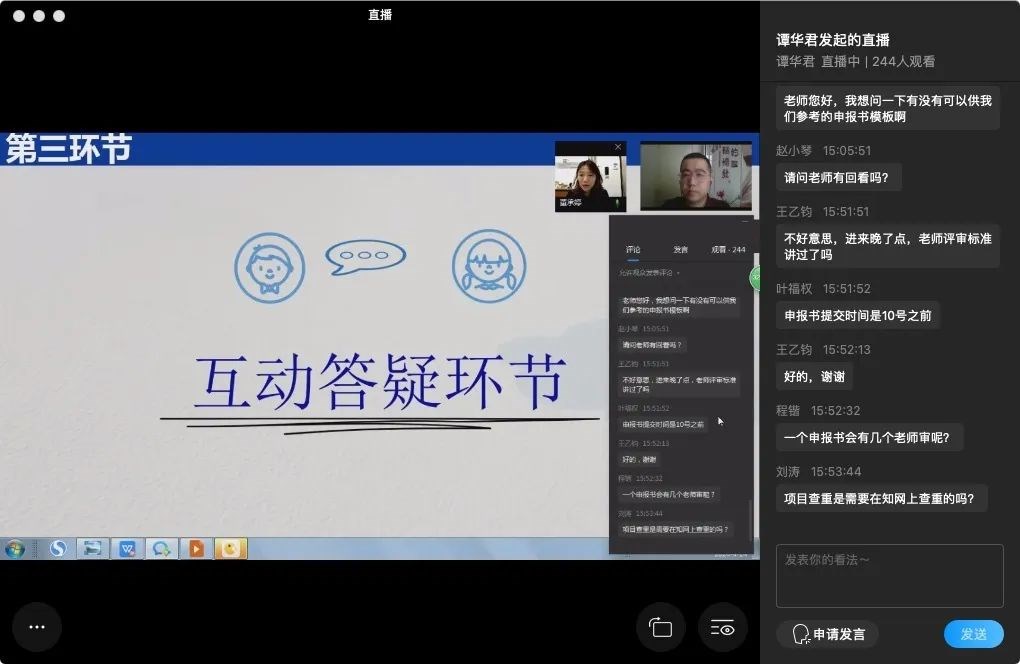Click the WPS Office taskbar icon
This screenshot has height=664, width=1020.
127,549
